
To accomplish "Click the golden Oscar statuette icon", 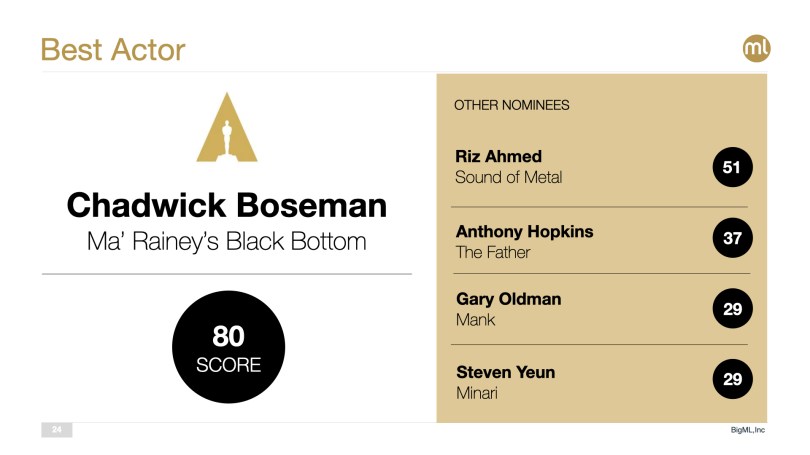I will click(x=227, y=128).
